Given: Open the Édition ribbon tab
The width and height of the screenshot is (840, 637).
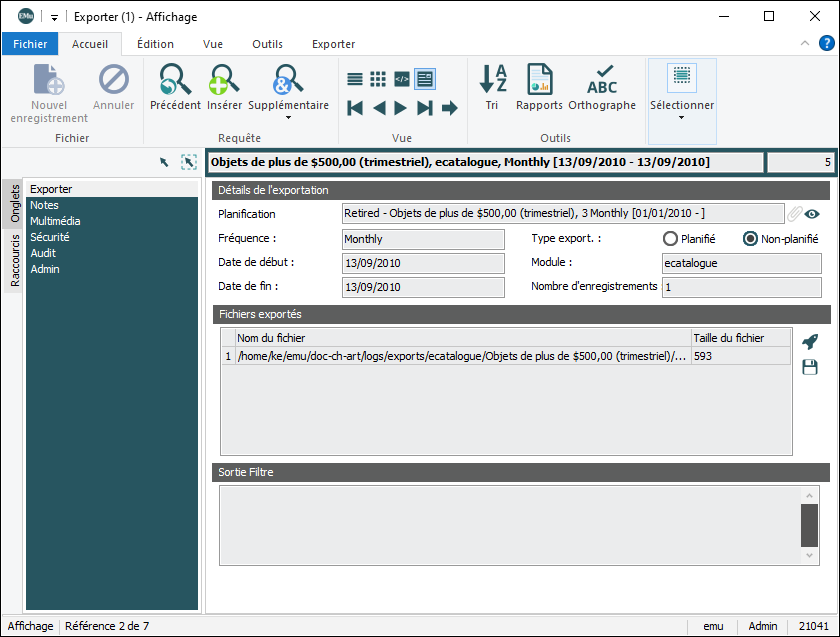Looking at the screenshot, I should (155, 44).
